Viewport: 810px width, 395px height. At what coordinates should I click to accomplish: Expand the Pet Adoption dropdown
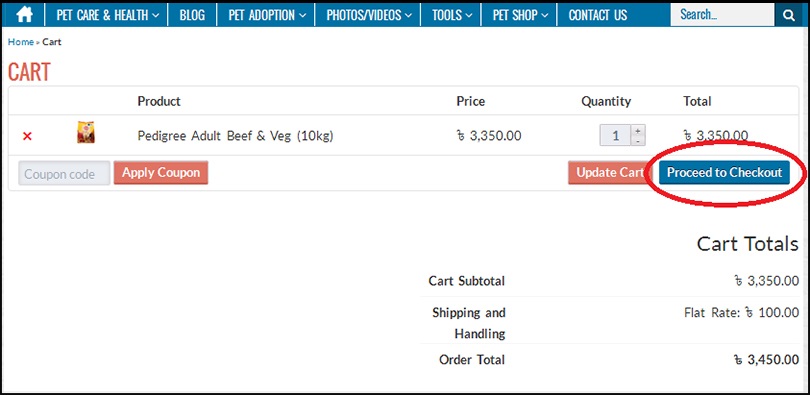click(x=267, y=15)
